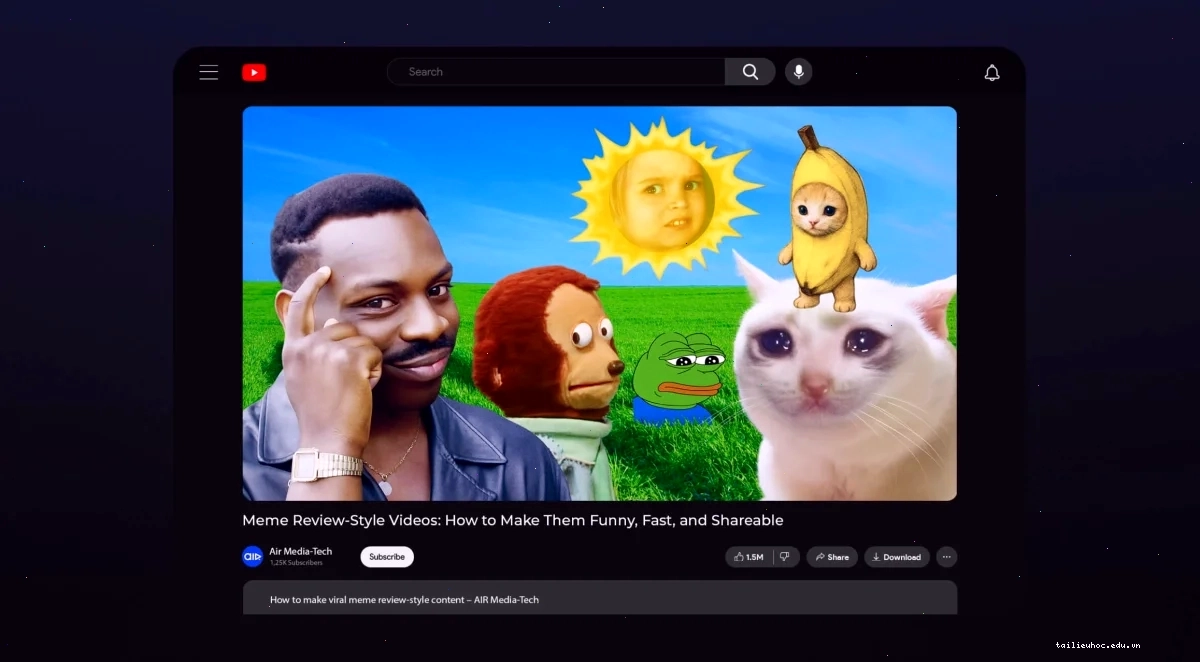
Task: Click the '1,25K Subscribers' count text
Action: point(296,563)
